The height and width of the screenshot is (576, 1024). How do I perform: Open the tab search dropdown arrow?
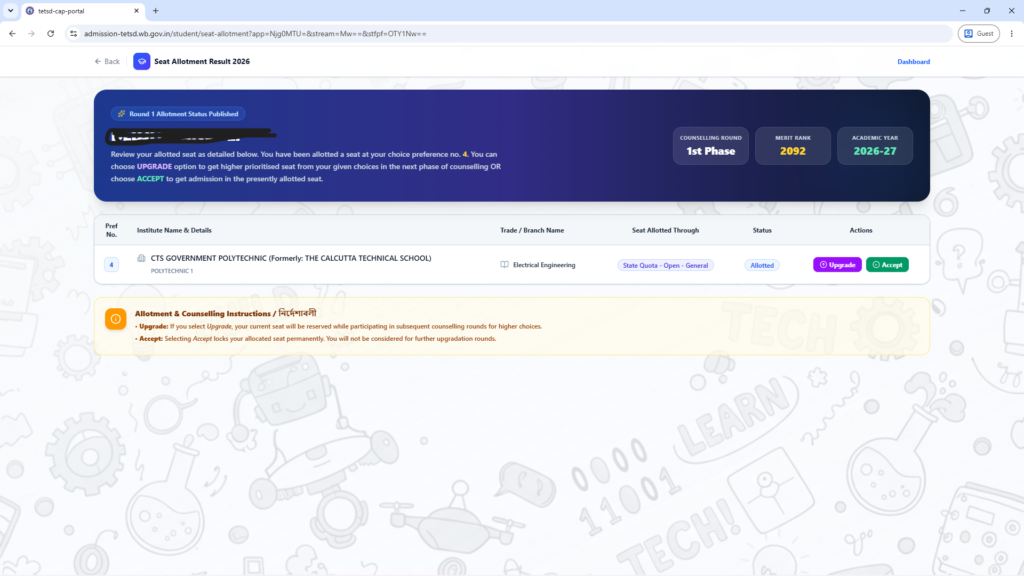[x=10, y=10]
